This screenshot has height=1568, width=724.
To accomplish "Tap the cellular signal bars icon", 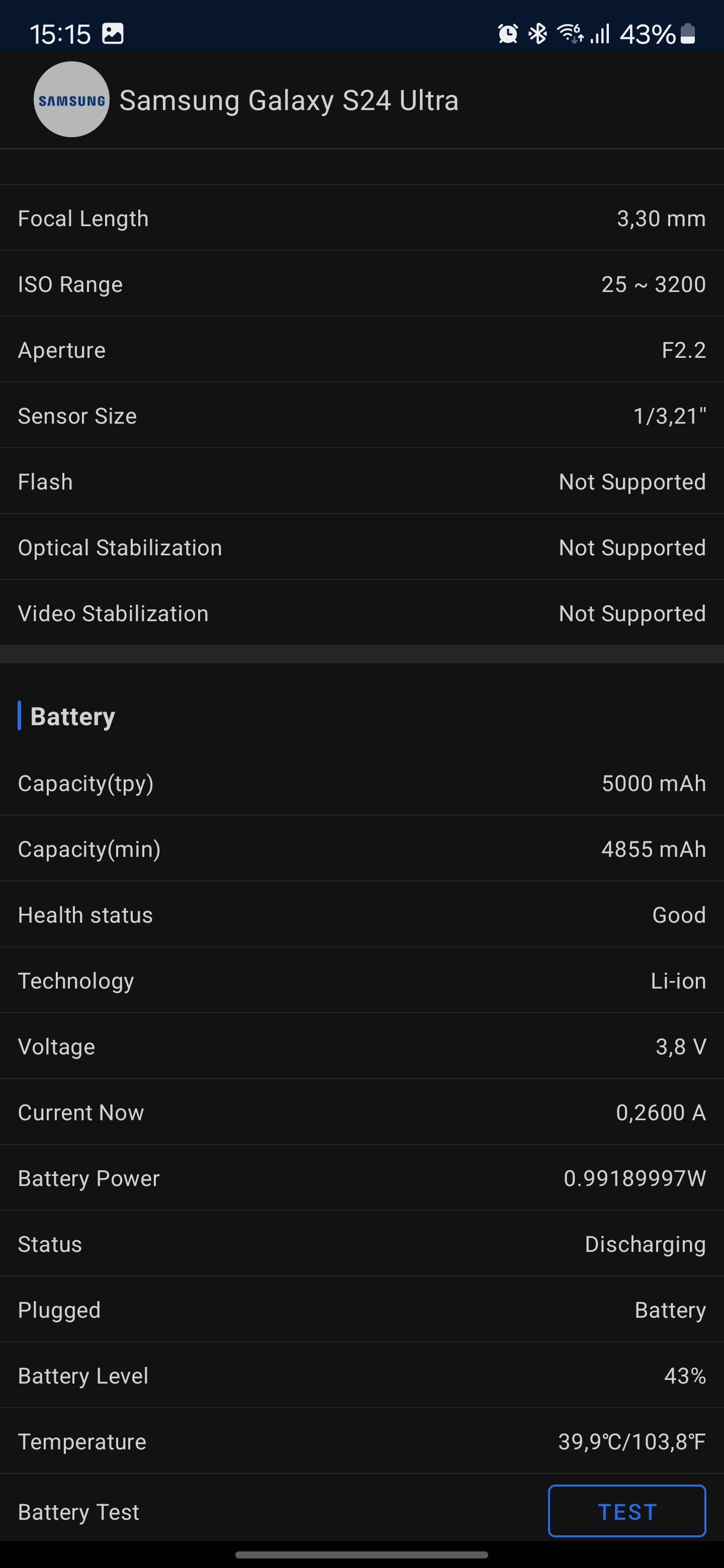I will pos(600,34).
